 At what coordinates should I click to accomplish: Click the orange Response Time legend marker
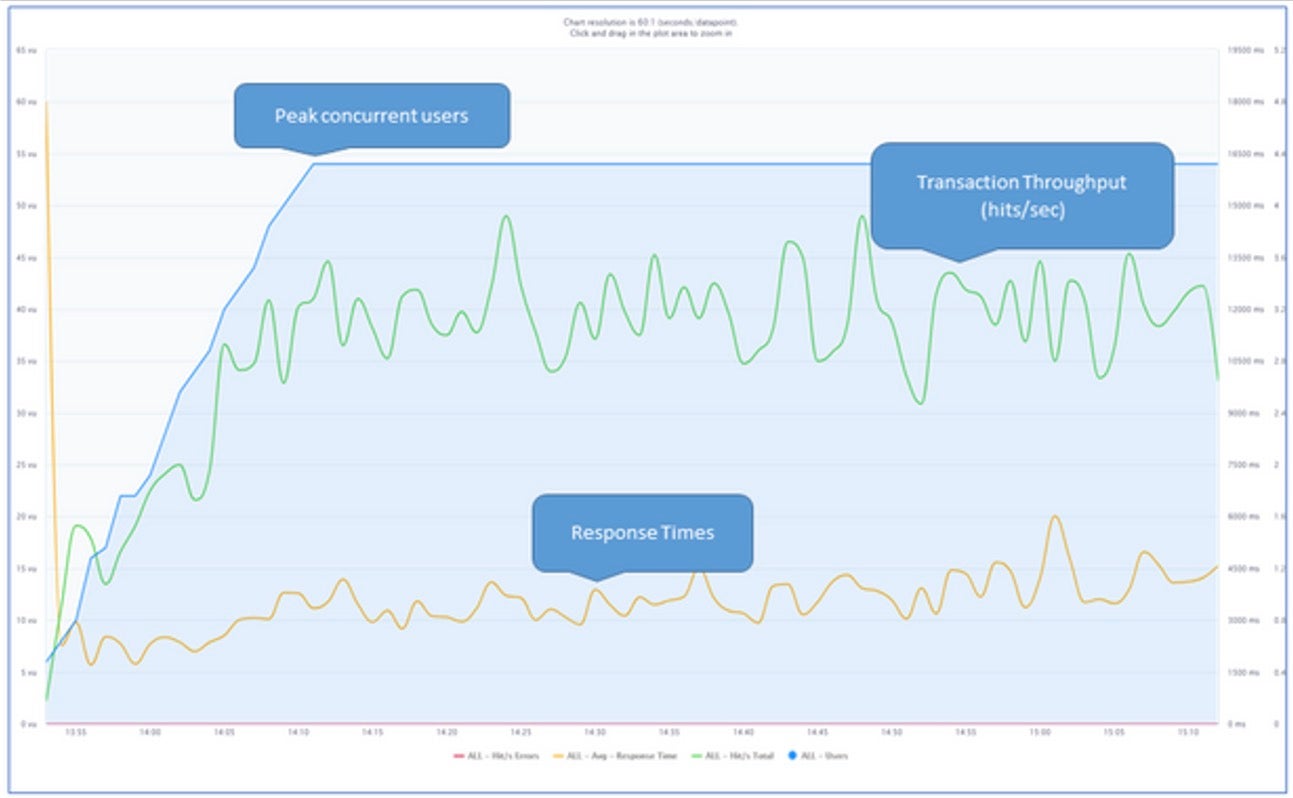558,756
